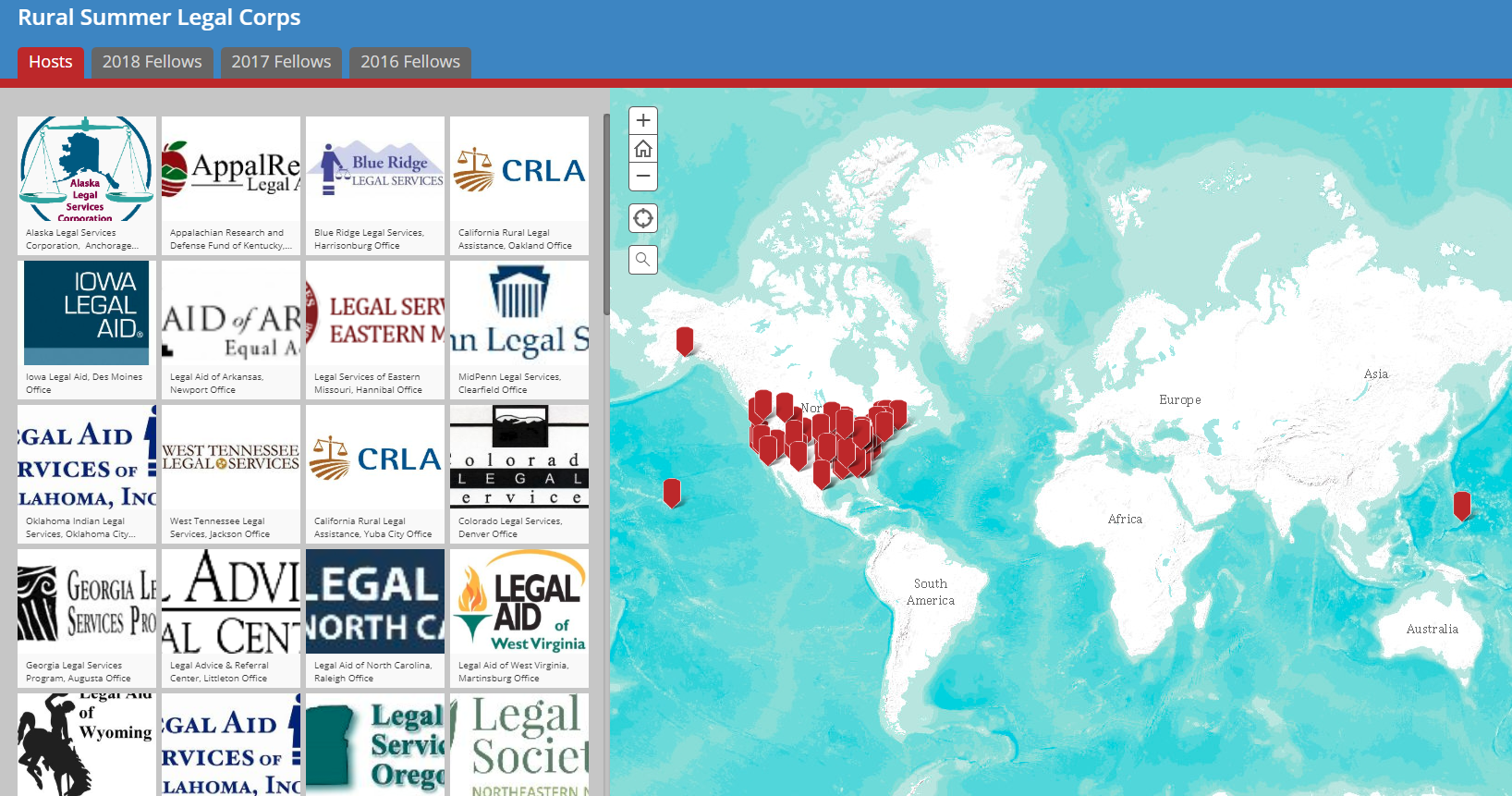The image size is (1512, 796).
Task: Click the Pacific island marker near Asia
Action: (1462, 506)
